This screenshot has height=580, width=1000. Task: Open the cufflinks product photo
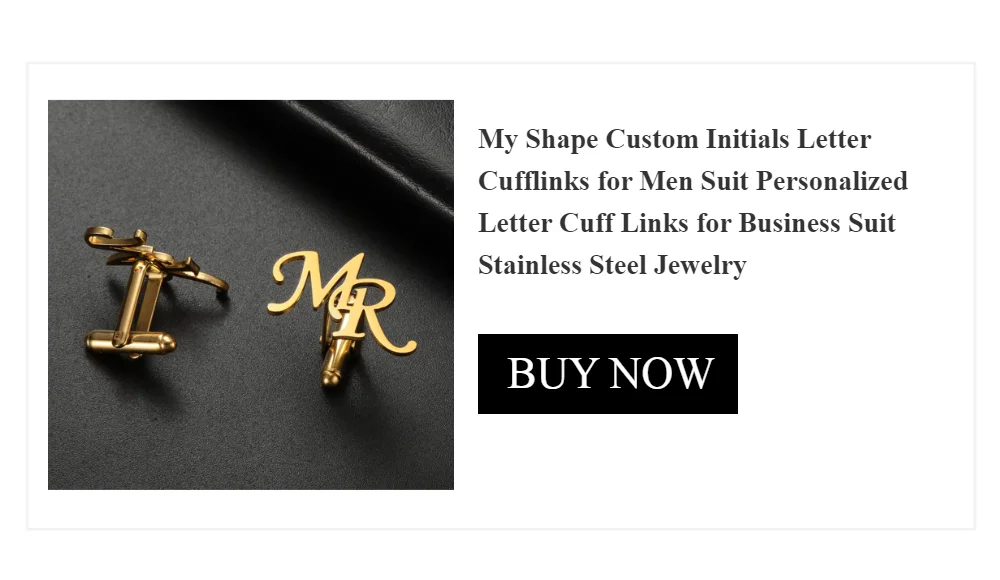pyautogui.click(x=251, y=295)
